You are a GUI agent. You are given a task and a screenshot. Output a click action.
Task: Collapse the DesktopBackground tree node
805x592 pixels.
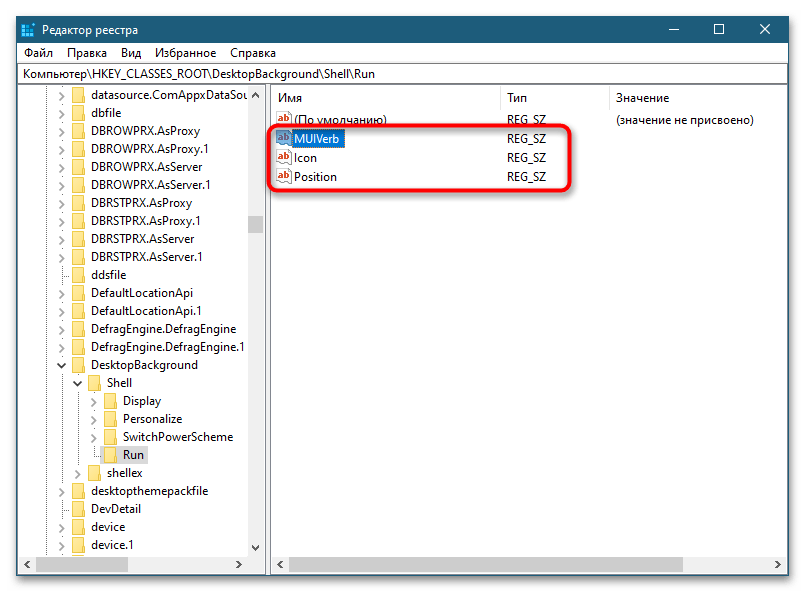[62, 365]
